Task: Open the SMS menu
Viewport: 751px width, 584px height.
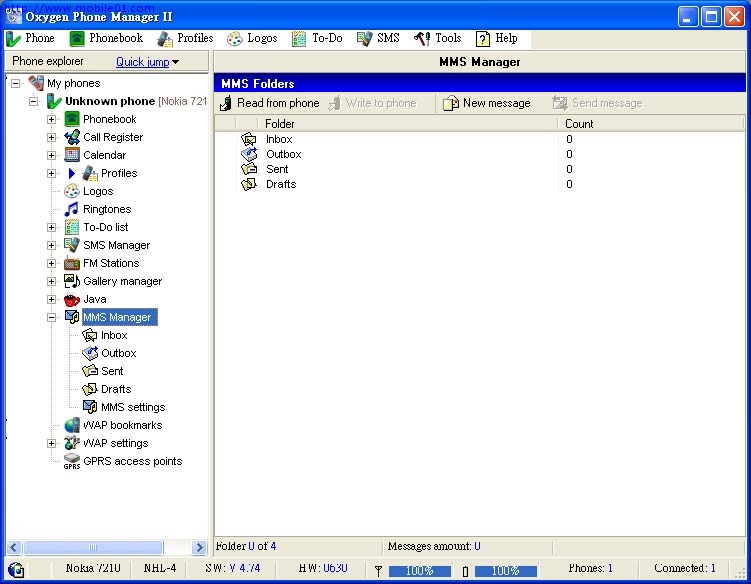Action: pos(378,38)
